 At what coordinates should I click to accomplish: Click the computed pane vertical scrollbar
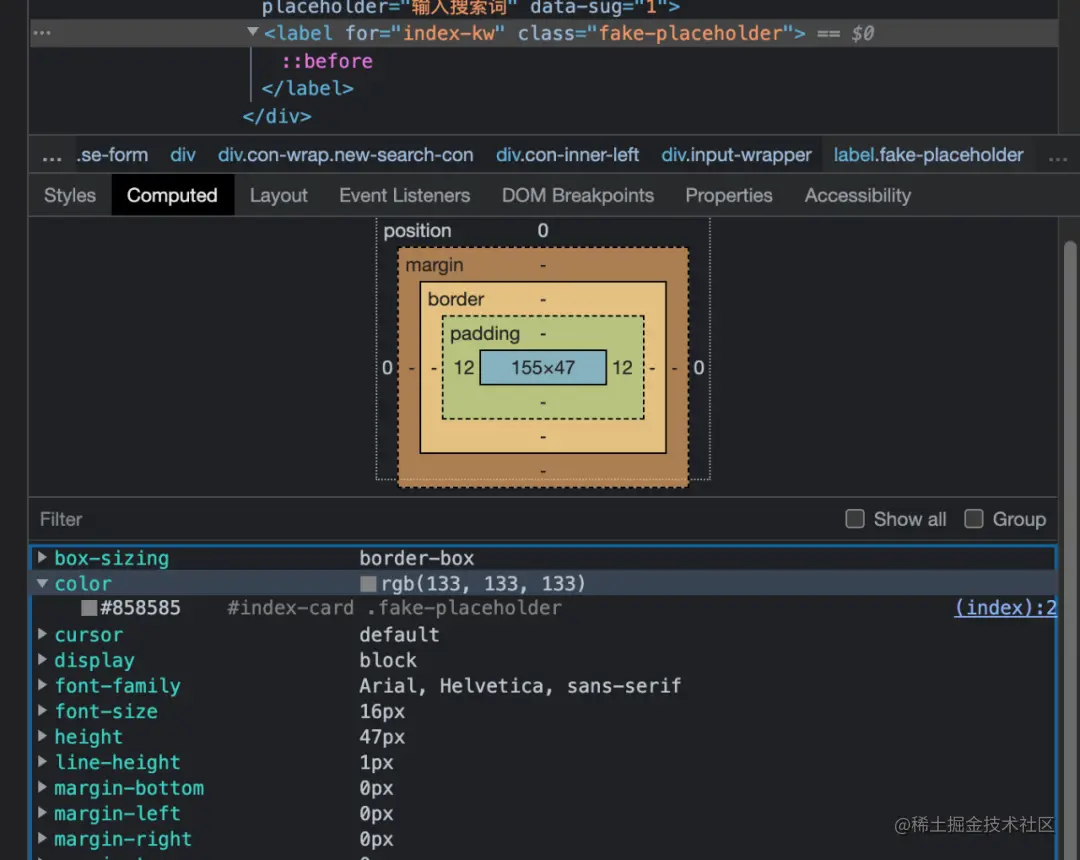coord(1070,549)
